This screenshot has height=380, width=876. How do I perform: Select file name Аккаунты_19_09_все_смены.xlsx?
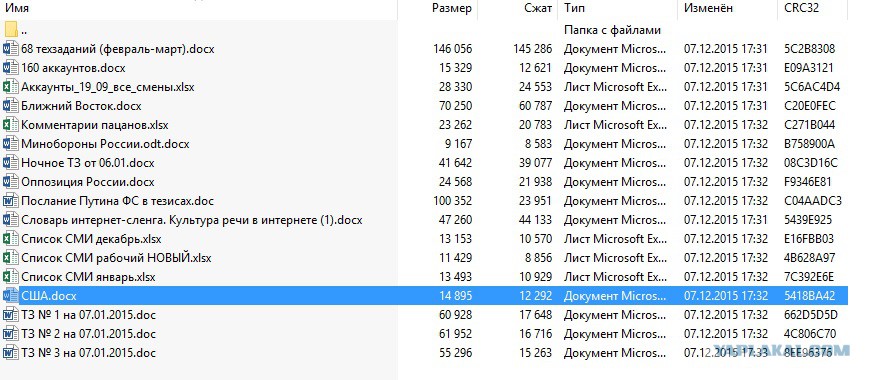(x=108, y=87)
